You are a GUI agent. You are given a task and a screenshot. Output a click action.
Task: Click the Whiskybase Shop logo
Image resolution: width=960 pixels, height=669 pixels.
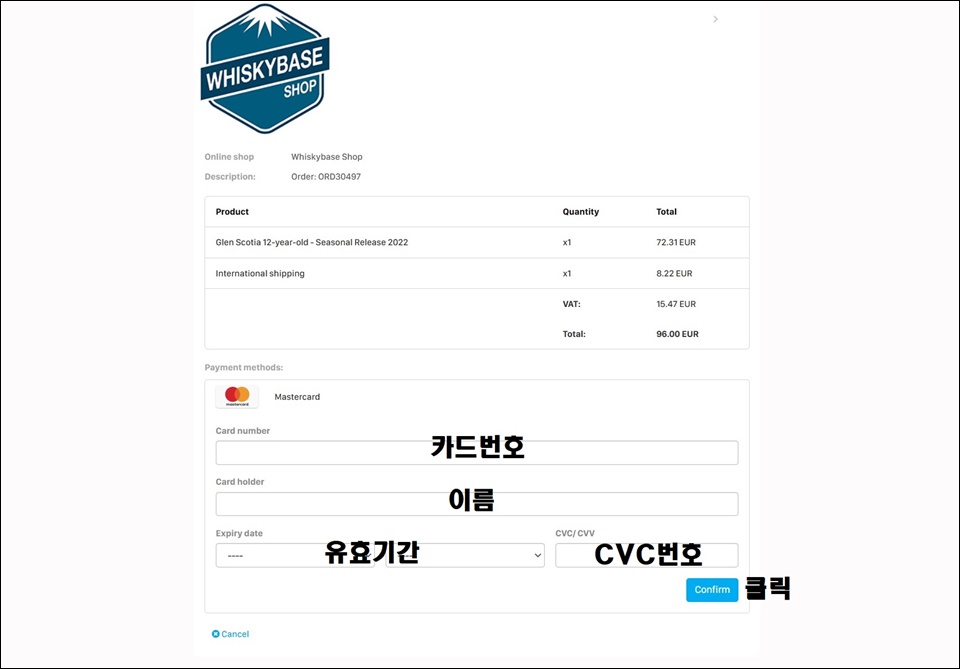point(265,68)
